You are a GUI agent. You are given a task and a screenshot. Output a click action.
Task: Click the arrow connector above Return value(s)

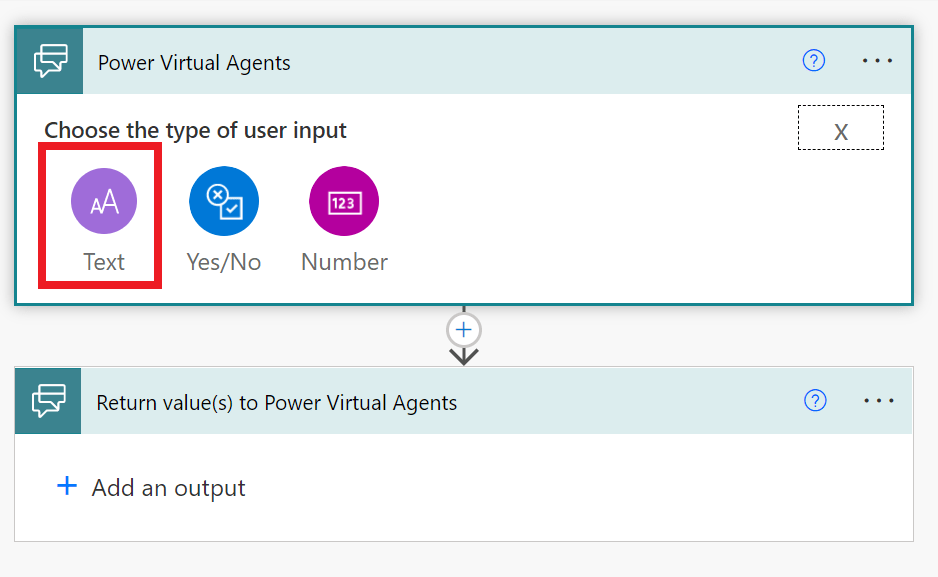465,355
